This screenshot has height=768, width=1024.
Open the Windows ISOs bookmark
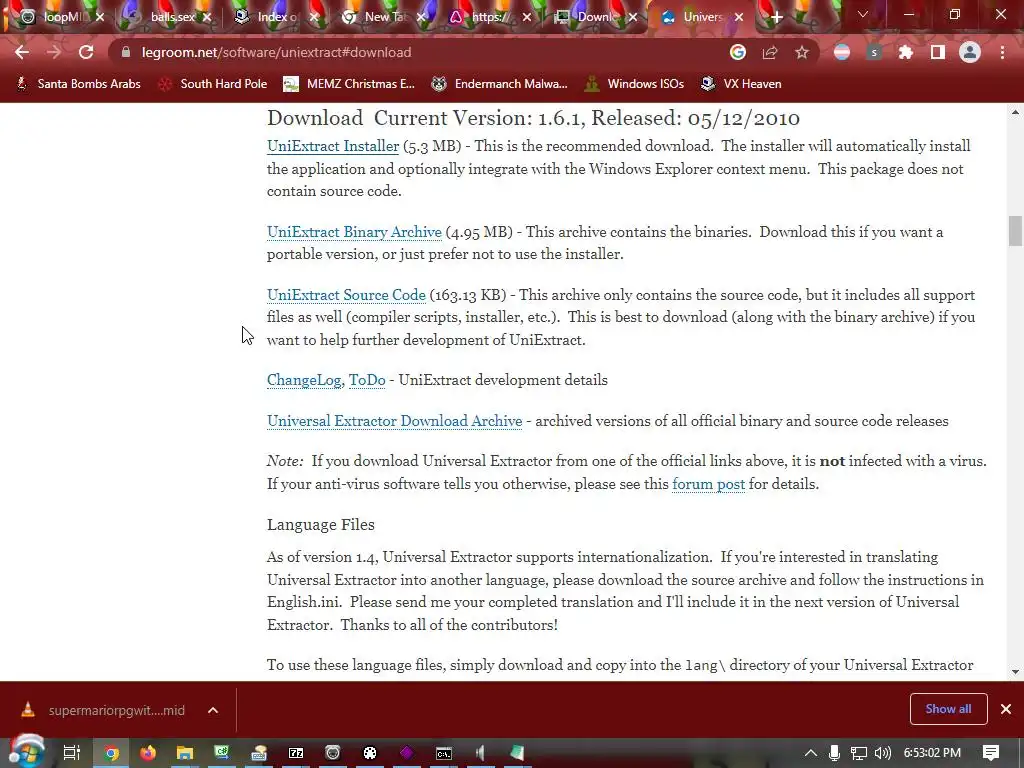634,84
